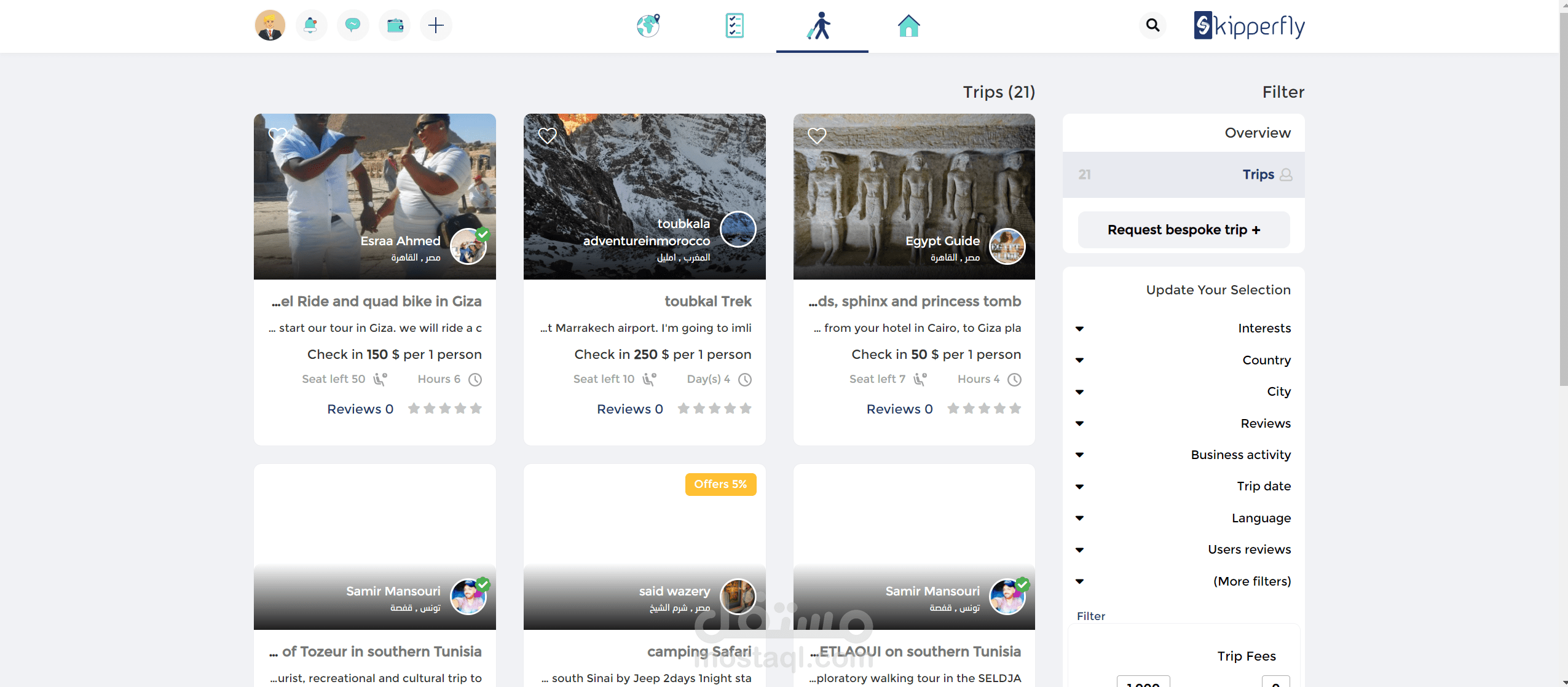Image resolution: width=1568 pixels, height=687 pixels.
Task: Open the chat messages icon
Action: coord(353,26)
